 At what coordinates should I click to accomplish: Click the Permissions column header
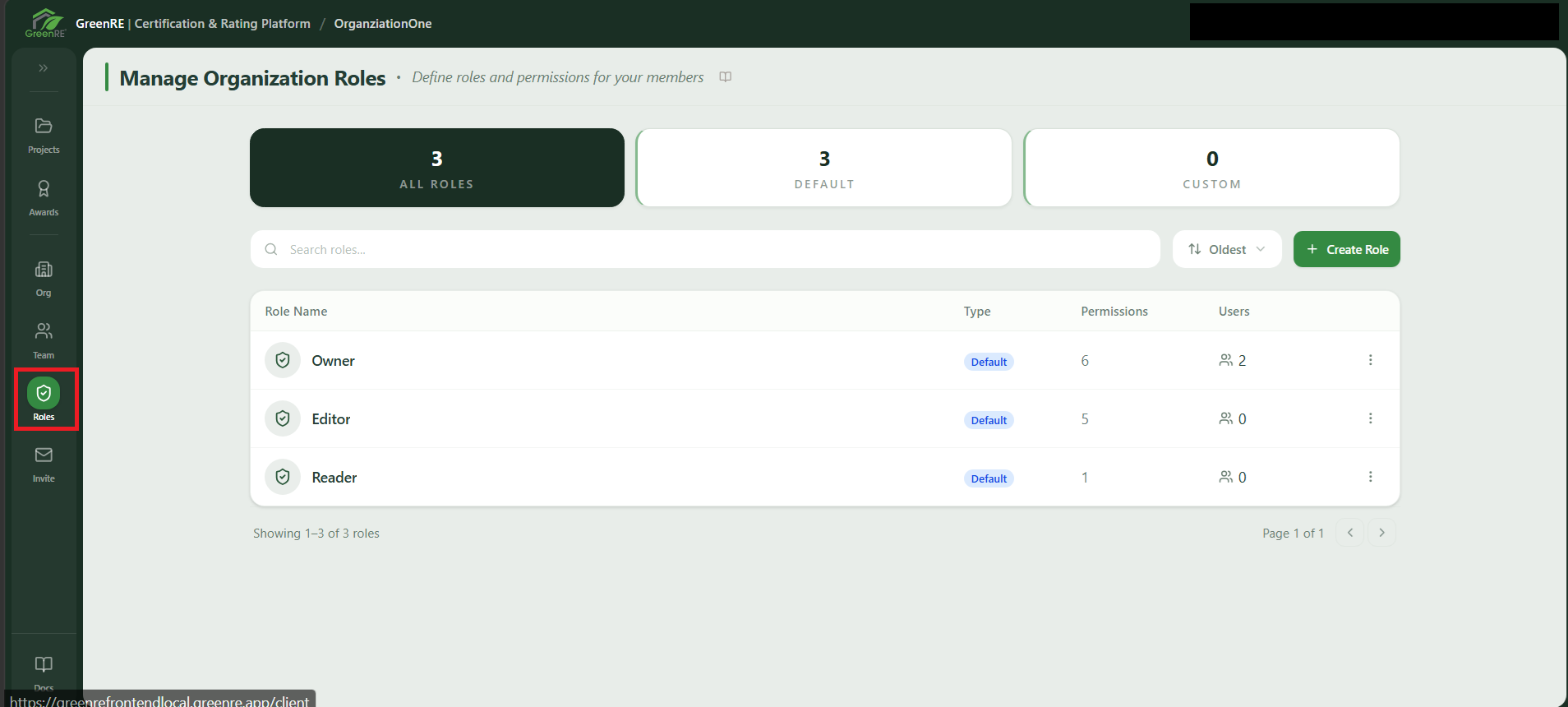point(1114,312)
